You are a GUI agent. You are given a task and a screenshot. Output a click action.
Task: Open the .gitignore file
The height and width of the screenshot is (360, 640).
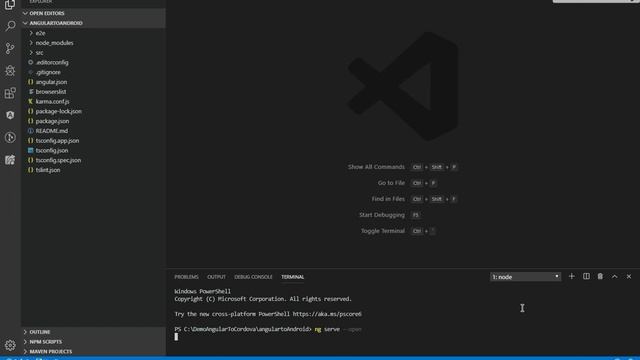point(93,72)
